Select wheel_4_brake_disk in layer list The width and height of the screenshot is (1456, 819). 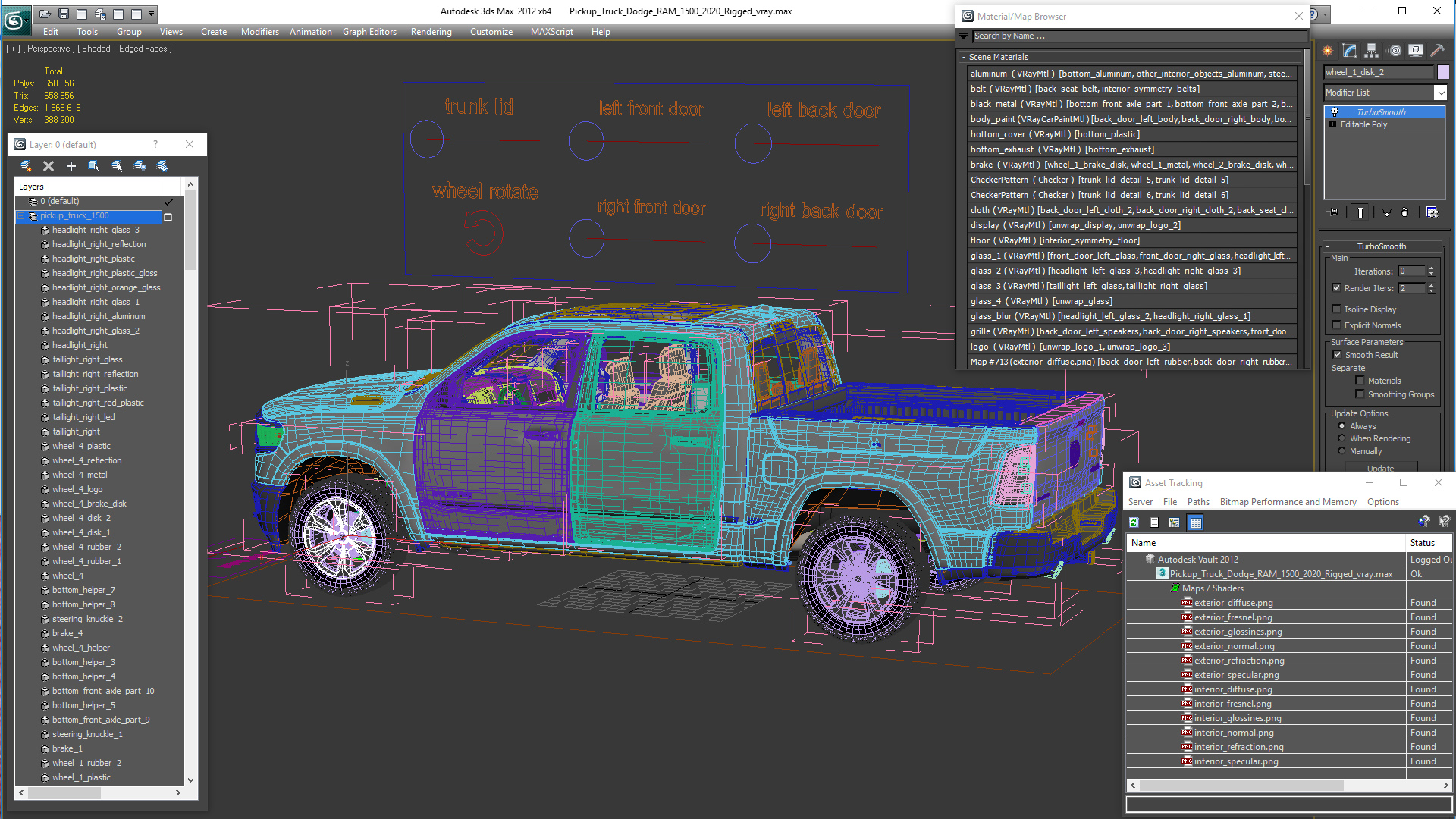click(x=89, y=504)
